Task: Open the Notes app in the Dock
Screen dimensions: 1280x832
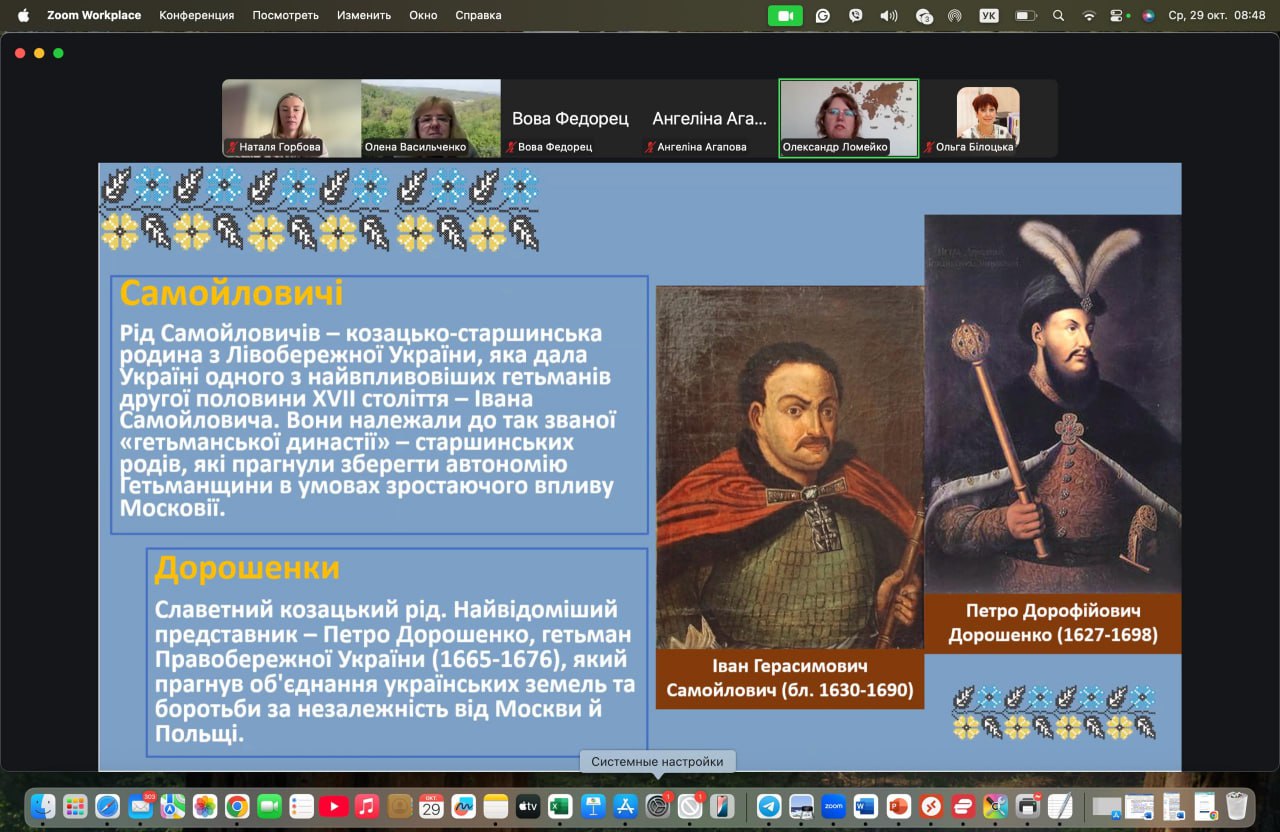Action: 496,806
